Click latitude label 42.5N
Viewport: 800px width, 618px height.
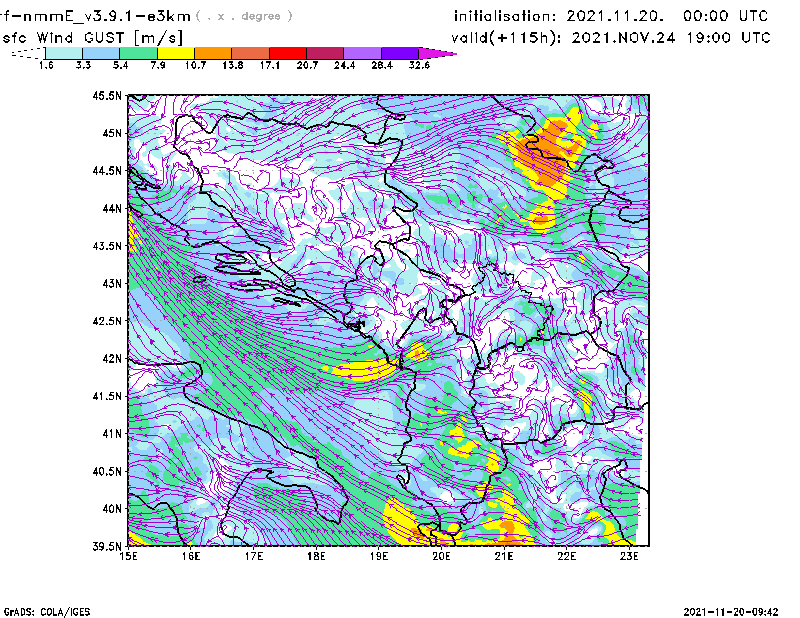pyautogui.click(x=108, y=321)
